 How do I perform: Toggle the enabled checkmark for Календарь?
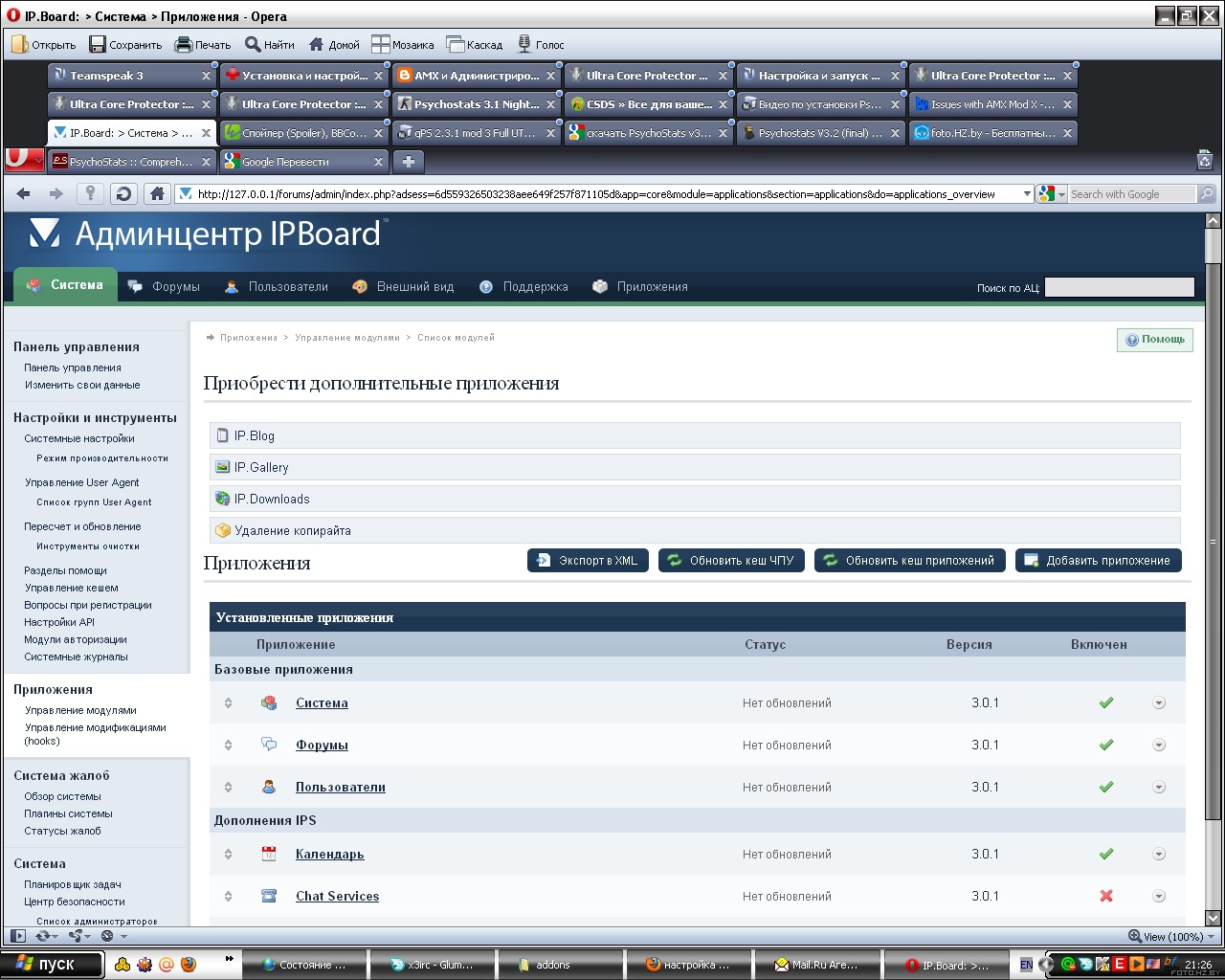1106,854
